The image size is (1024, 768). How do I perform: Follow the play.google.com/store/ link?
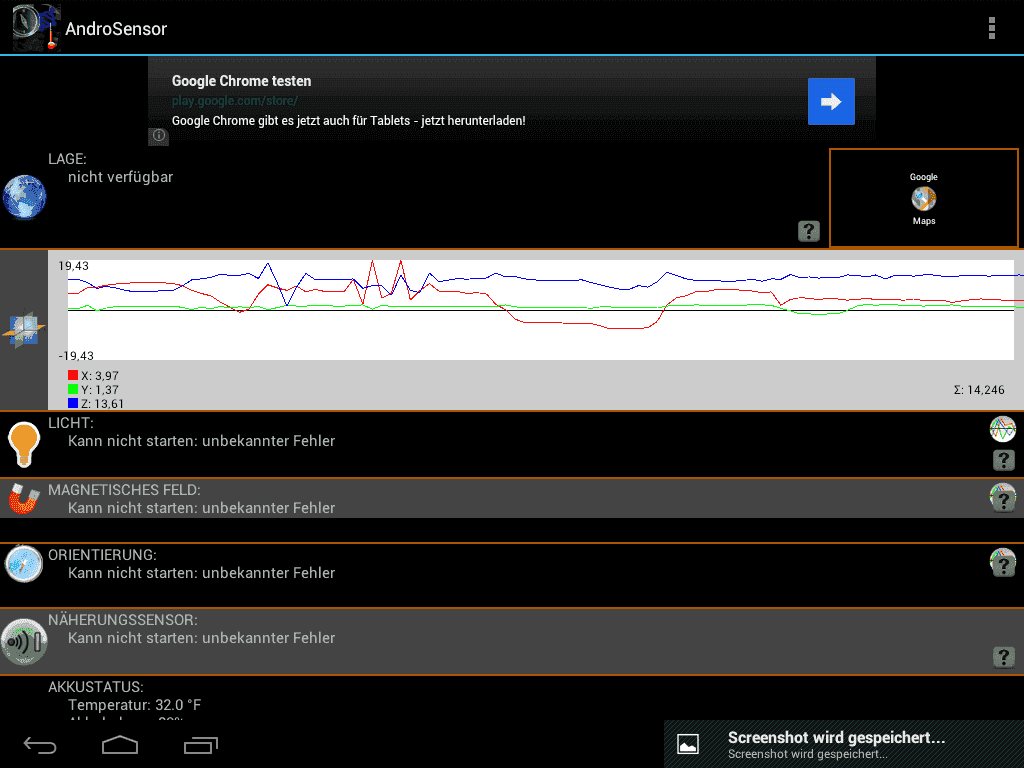tap(234, 101)
